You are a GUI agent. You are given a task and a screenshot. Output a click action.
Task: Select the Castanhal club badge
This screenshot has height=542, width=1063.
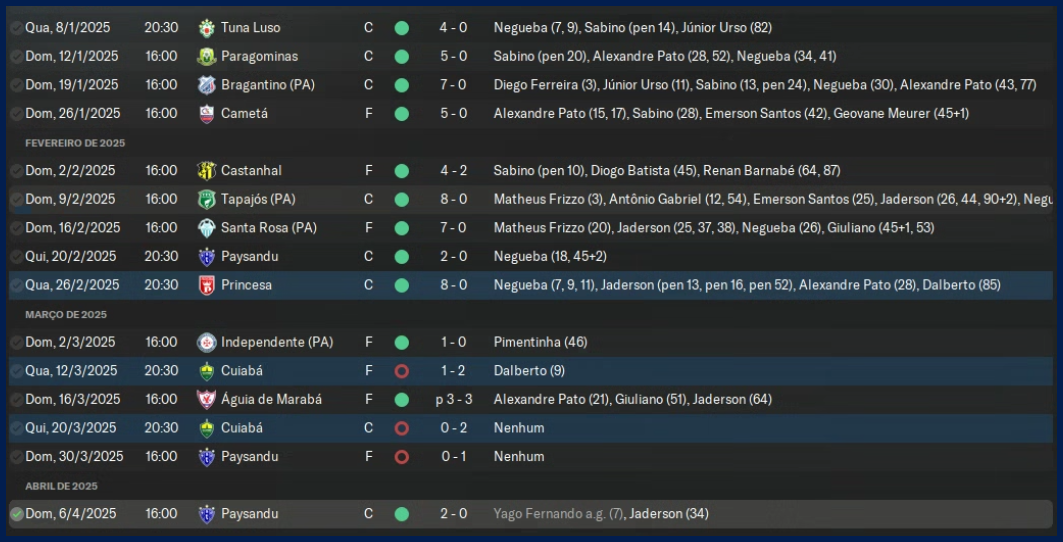coord(207,171)
